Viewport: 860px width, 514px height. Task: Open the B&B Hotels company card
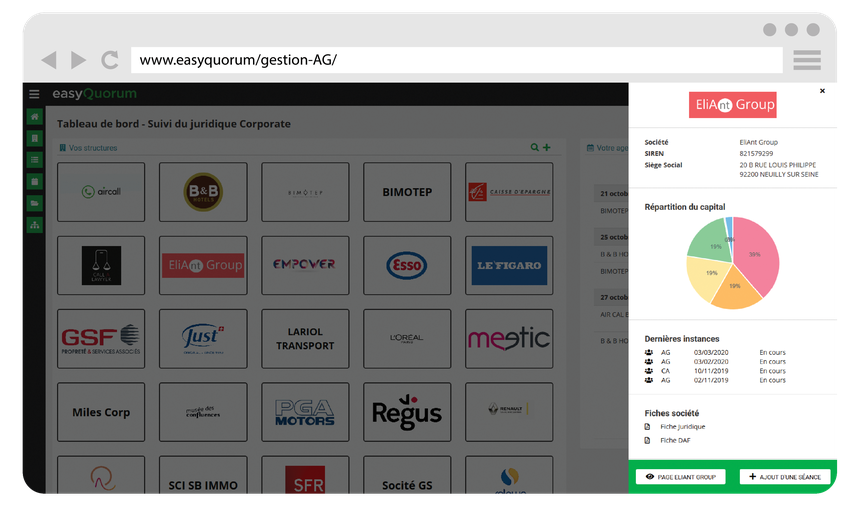[203, 192]
